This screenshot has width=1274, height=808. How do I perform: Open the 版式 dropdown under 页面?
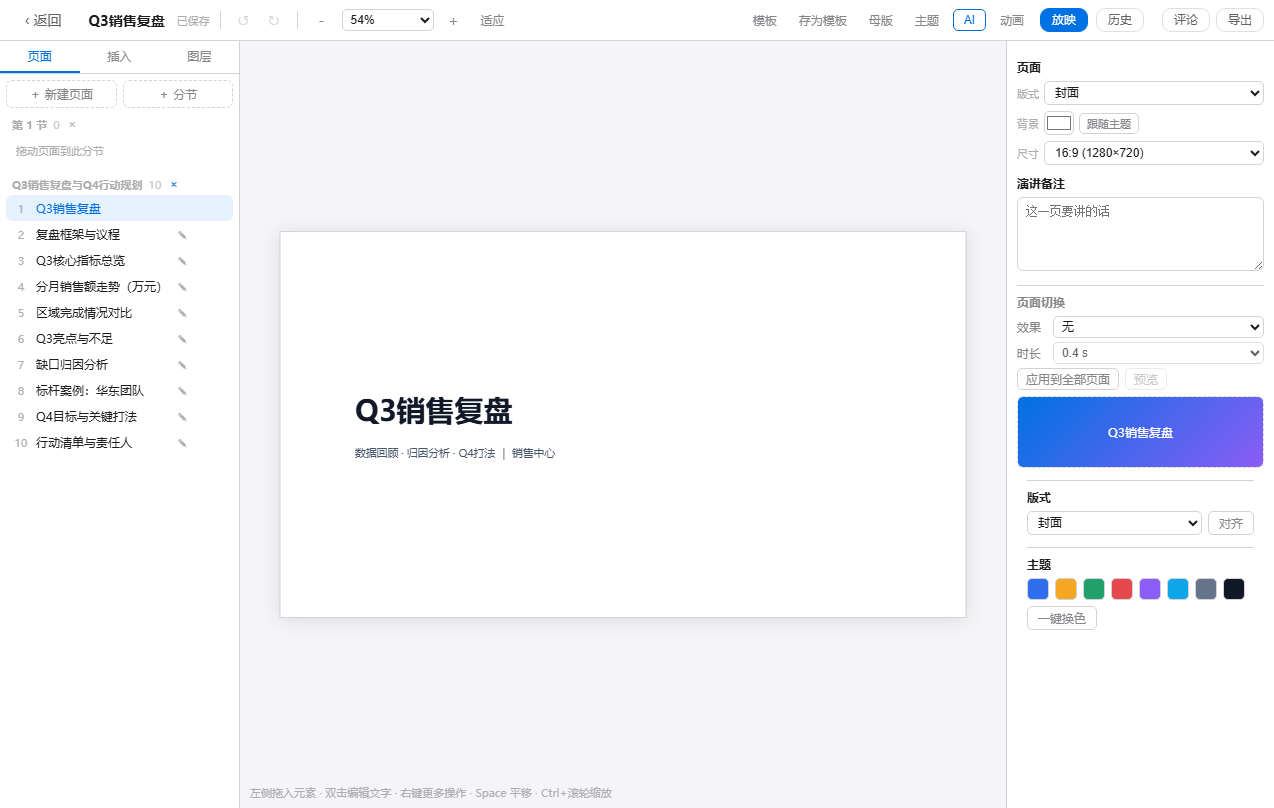pyautogui.click(x=1154, y=93)
